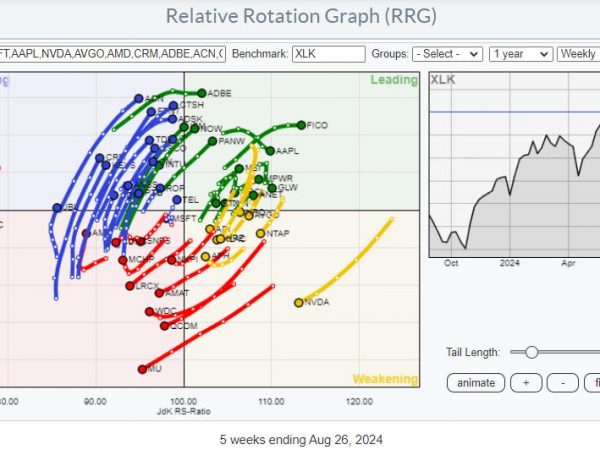
Task: Select the ROP data point
Action: coord(160,188)
